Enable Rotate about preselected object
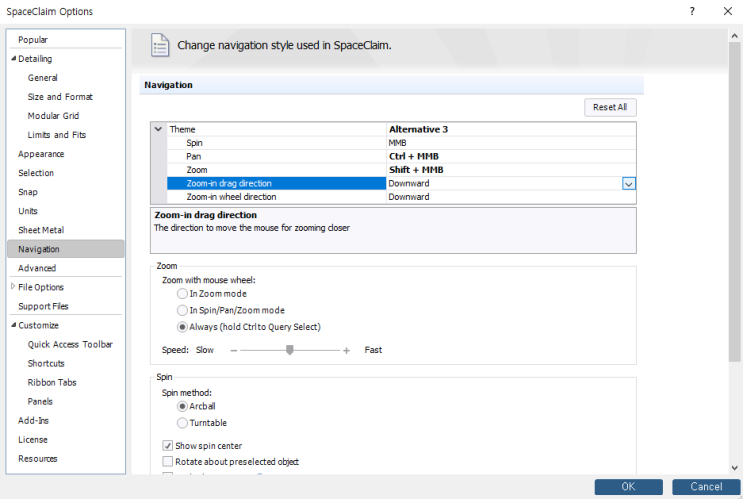The image size is (743, 499). (167, 462)
